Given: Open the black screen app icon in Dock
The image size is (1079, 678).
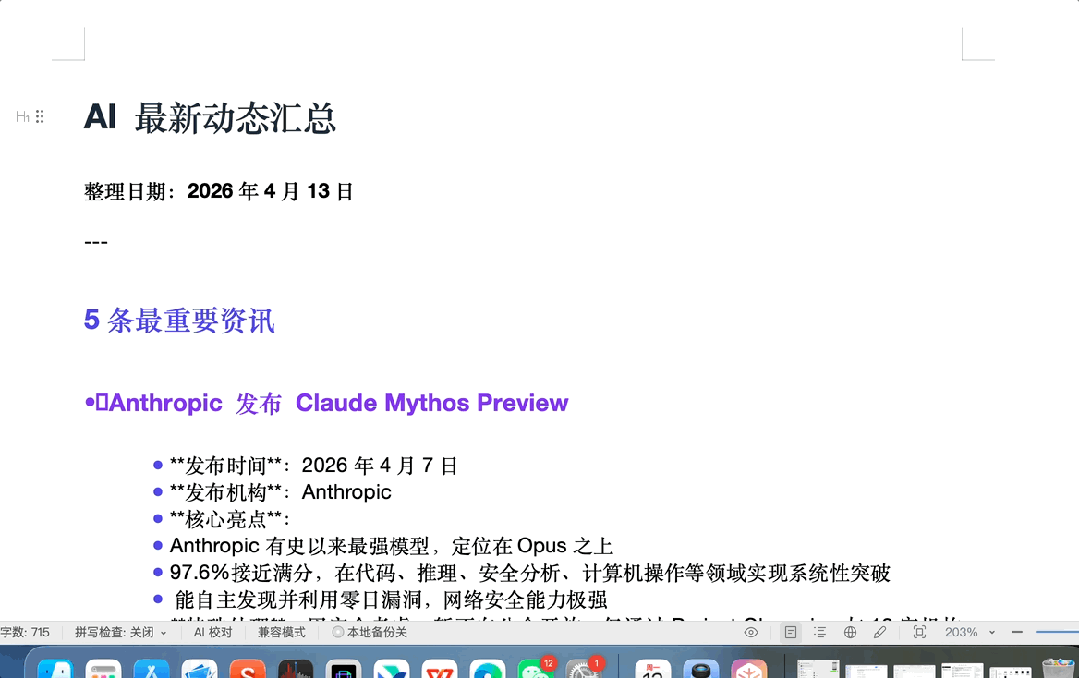Looking at the screenshot, I should point(343,670).
